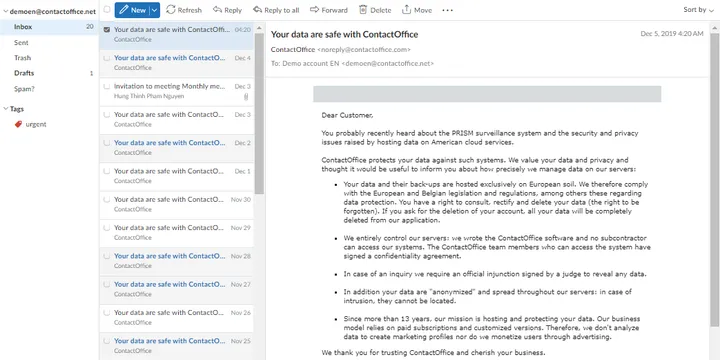The height and width of the screenshot is (360, 720).
Task: Toggle the select-all checkbox in the toolbar
Action: 107,9
